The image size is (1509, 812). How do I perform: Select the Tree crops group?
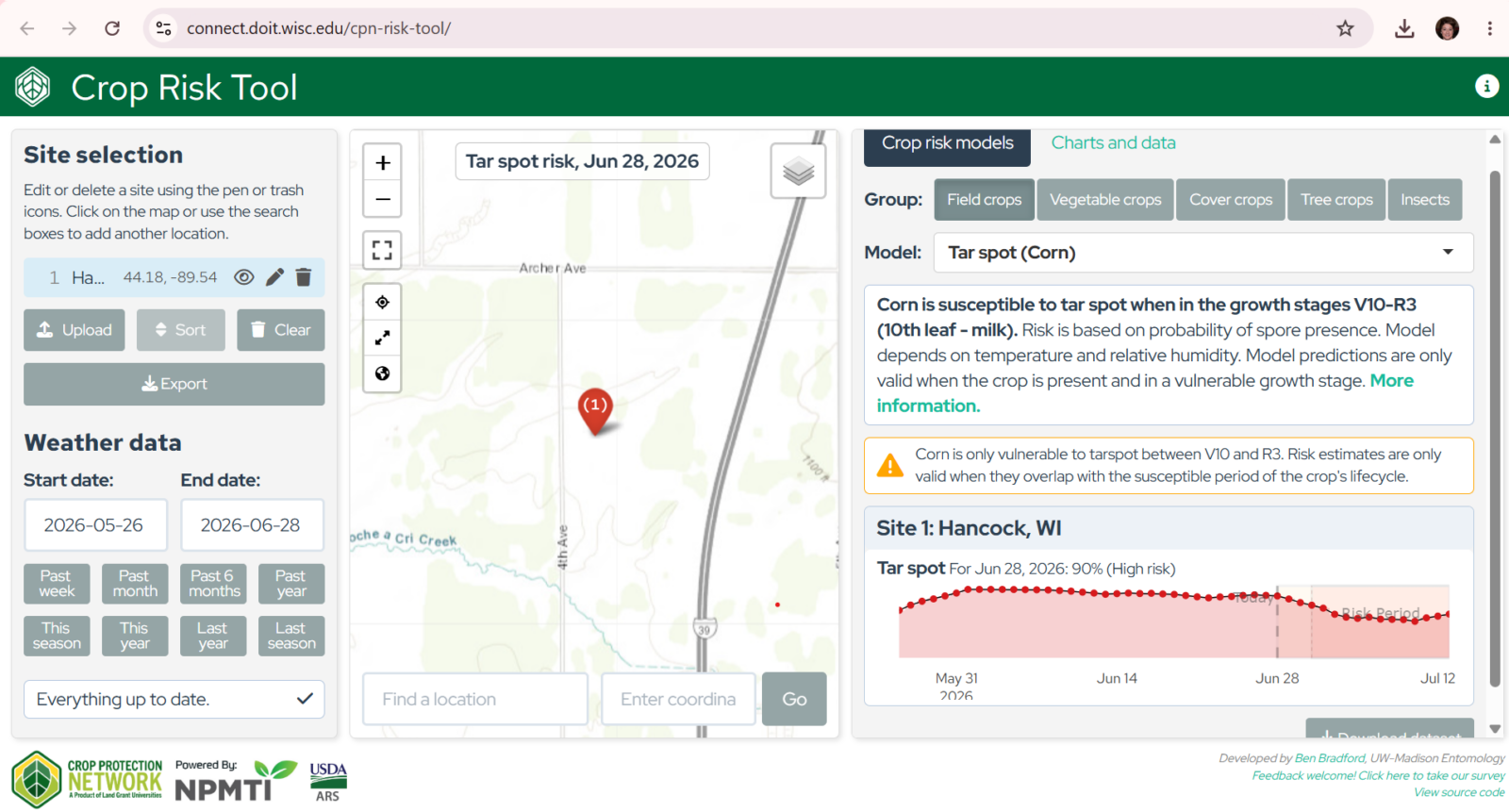pyautogui.click(x=1336, y=200)
